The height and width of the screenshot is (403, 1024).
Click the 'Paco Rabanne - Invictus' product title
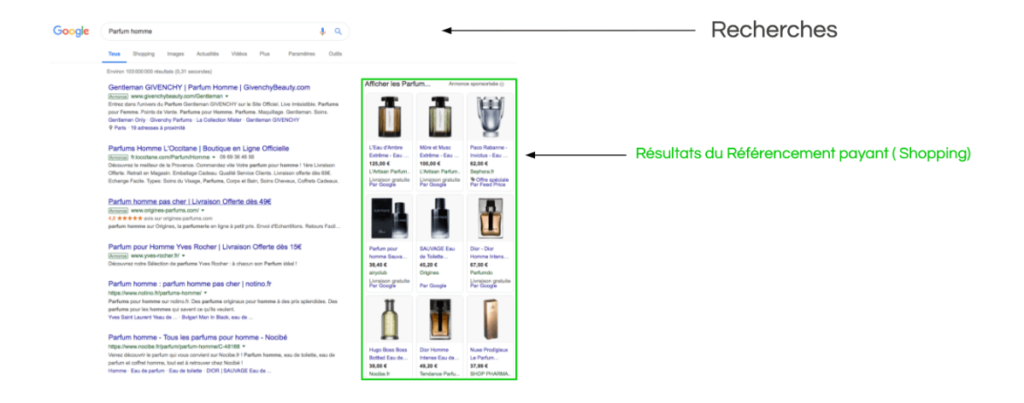pos(488,152)
